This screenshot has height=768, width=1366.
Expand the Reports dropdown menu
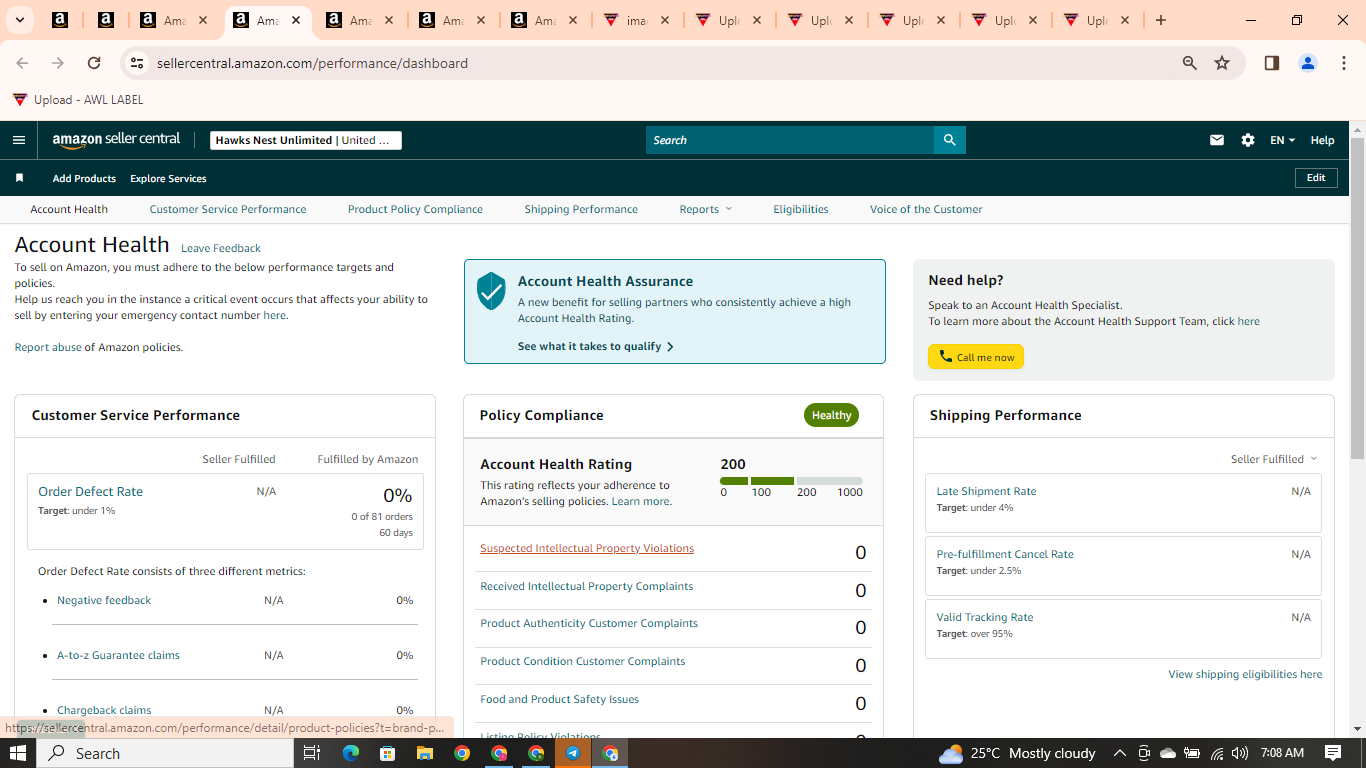(706, 209)
